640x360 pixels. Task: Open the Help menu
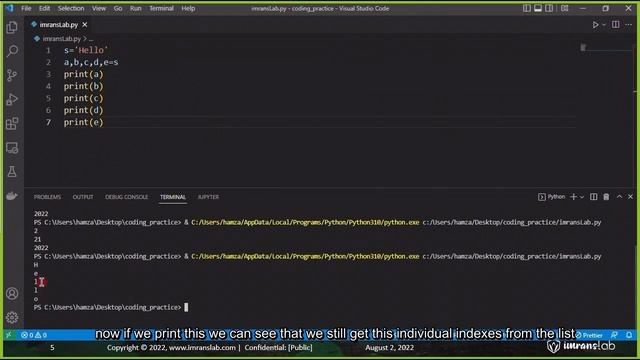tap(188, 8)
